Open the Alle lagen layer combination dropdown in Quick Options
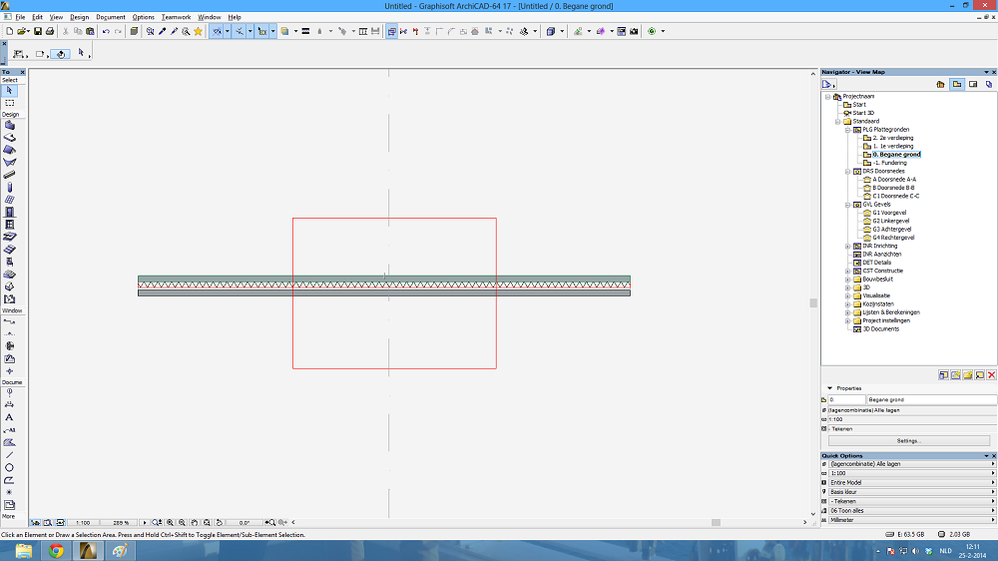The image size is (998, 561). 912,464
